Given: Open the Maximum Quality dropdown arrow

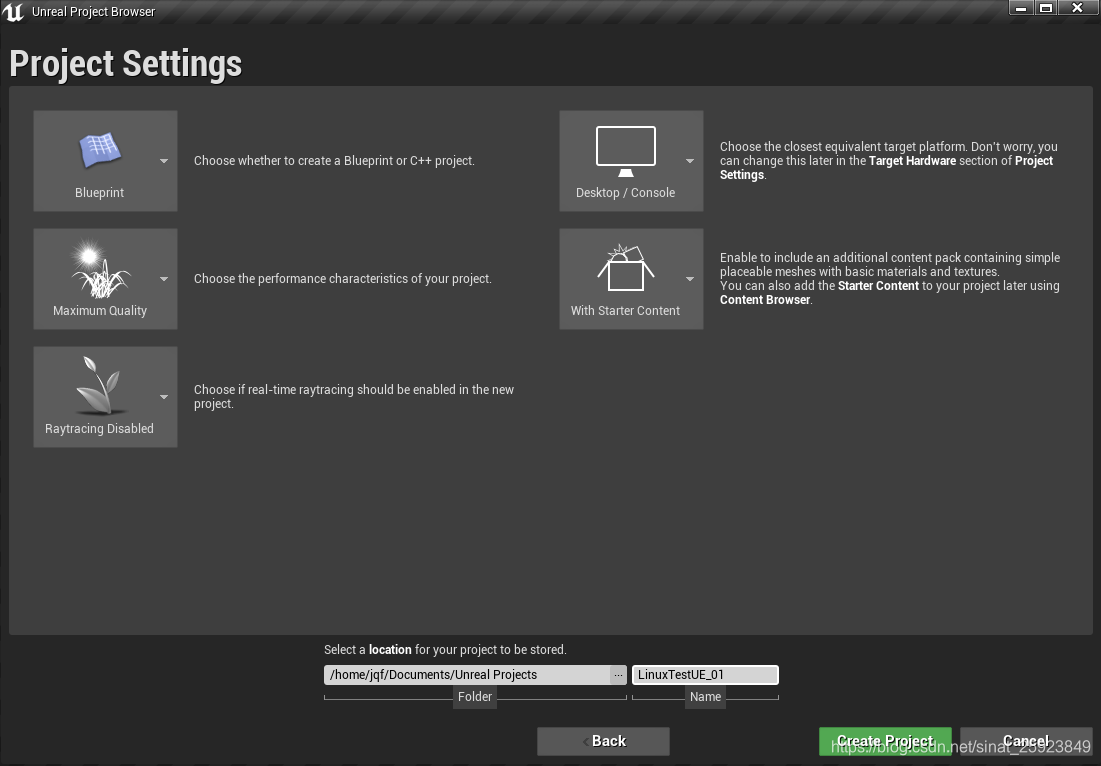Looking at the screenshot, I should 164,279.
